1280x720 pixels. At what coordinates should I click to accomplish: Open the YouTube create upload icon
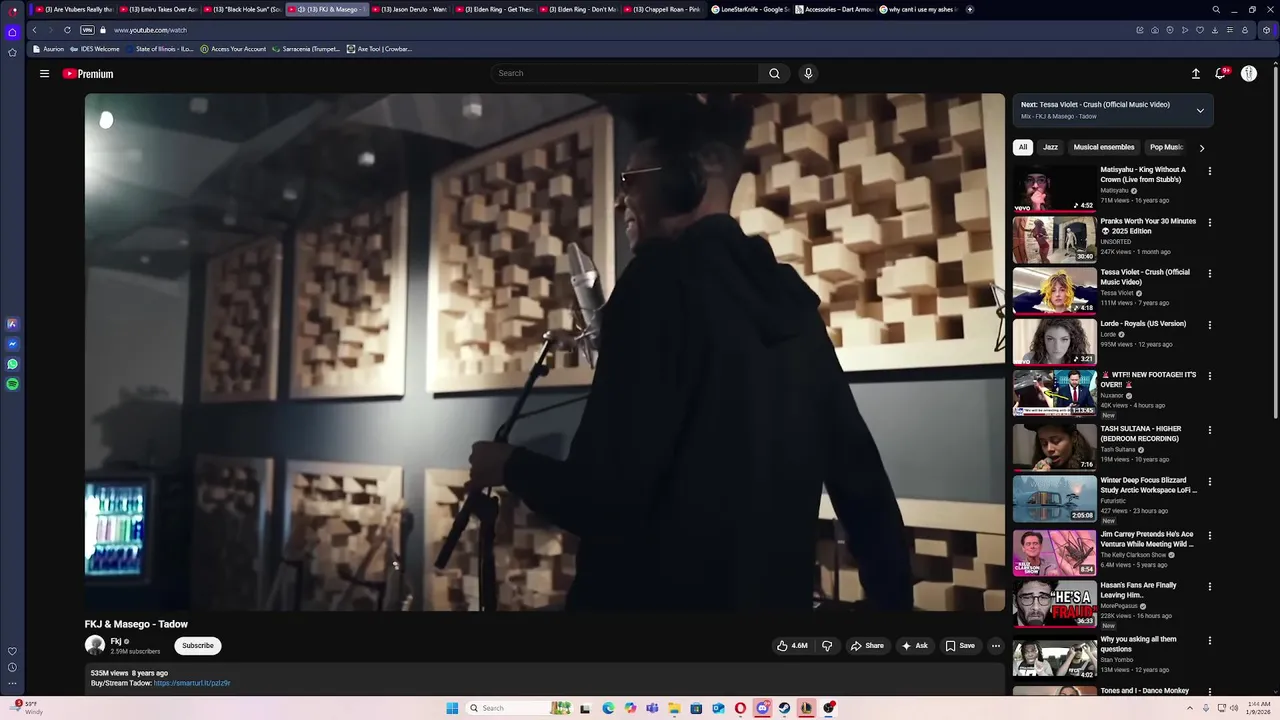(1195, 74)
